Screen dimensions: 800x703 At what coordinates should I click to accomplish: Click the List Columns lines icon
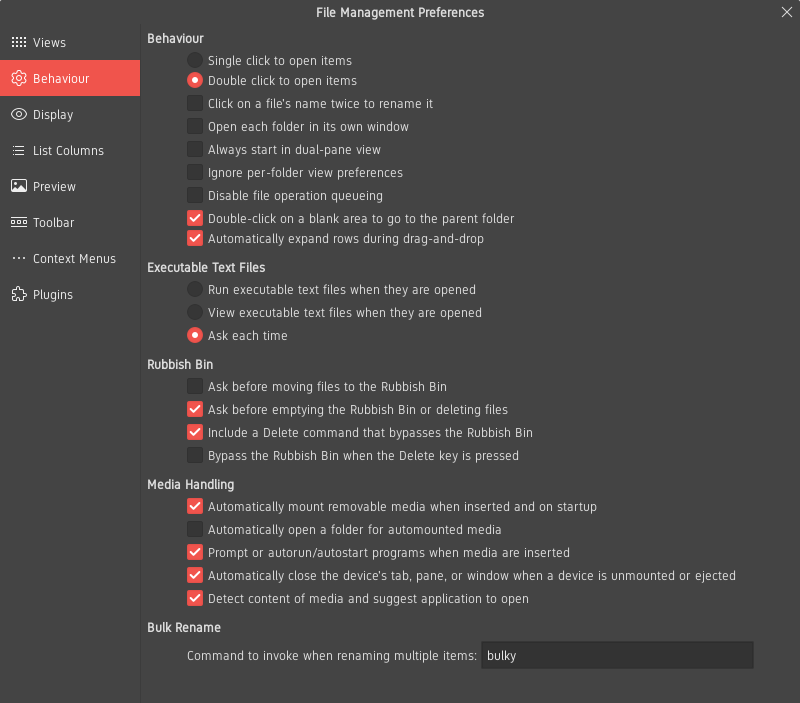tap(19, 150)
